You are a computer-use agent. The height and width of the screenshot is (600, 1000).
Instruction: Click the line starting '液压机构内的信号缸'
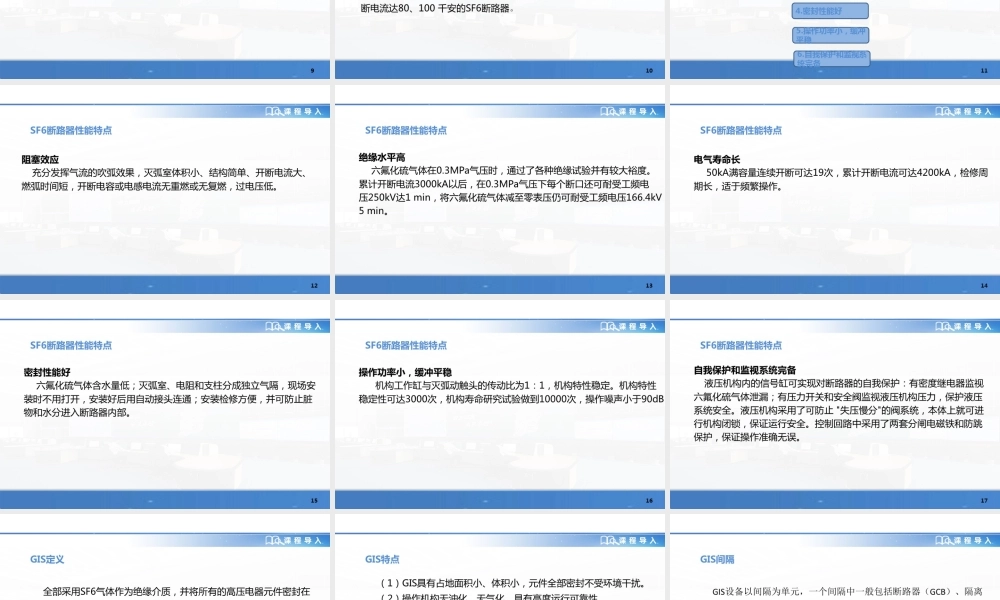(844, 383)
